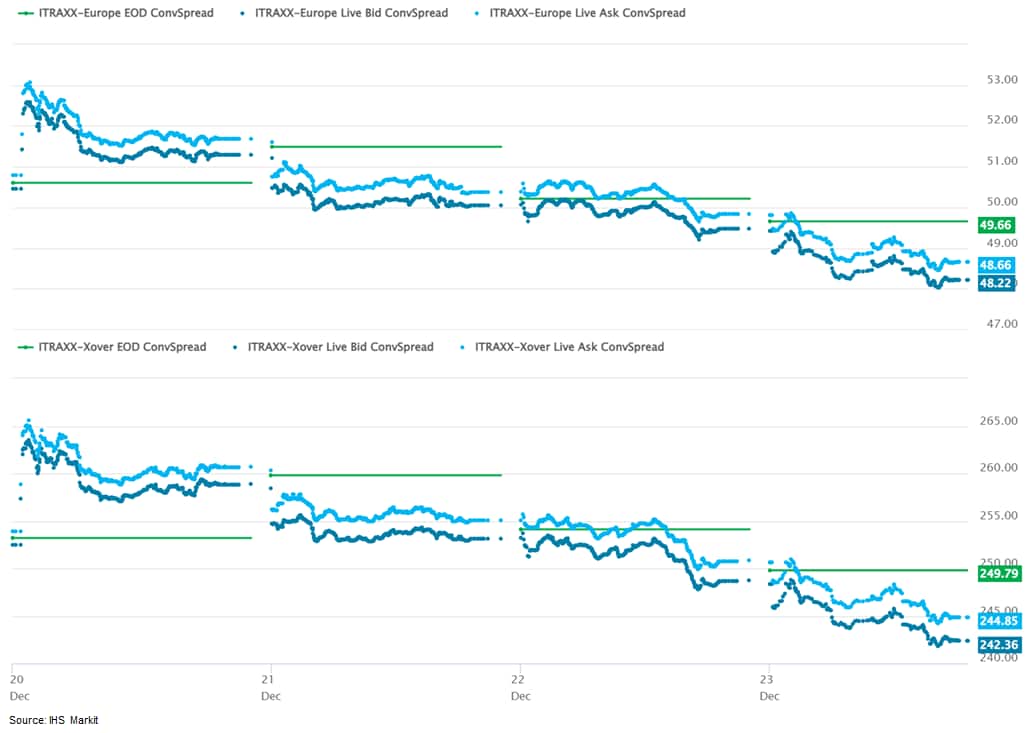Click the dark blue 48.22 bid value tag
This screenshot has height=733, width=1034.
(996, 283)
